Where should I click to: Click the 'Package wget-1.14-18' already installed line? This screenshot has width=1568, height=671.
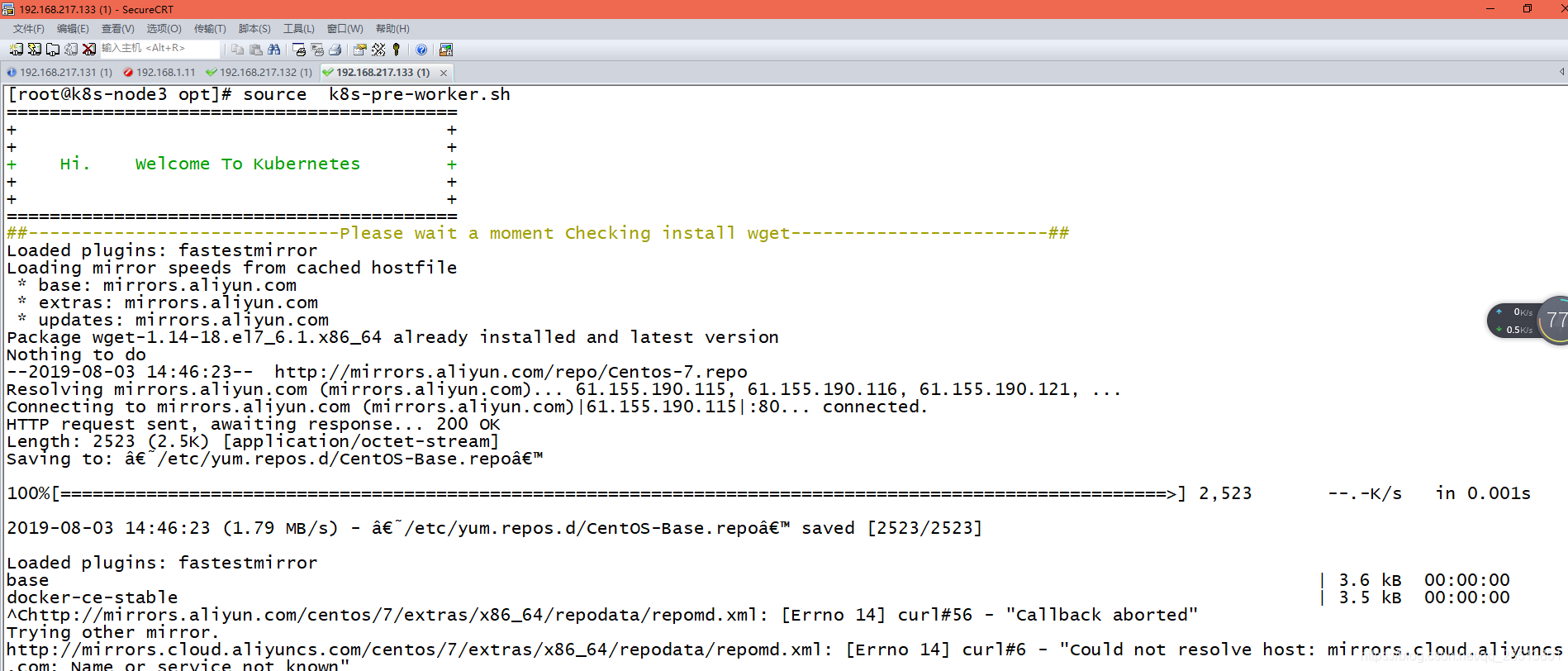[x=392, y=337]
